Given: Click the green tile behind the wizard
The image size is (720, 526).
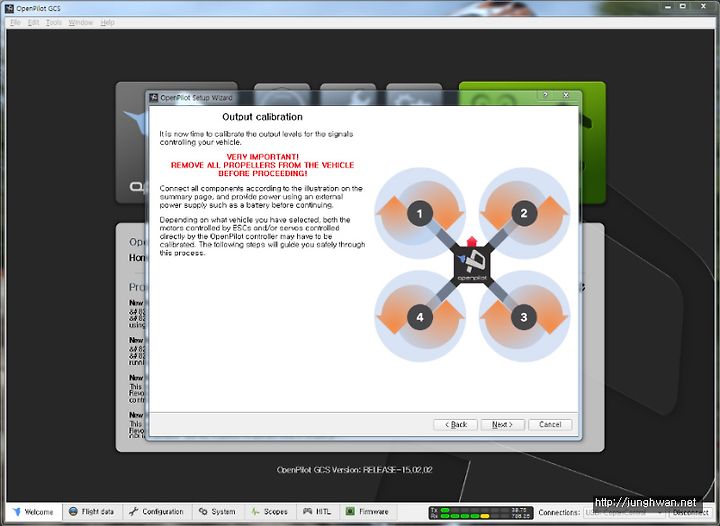Looking at the screenshot, I should [592, 142].
